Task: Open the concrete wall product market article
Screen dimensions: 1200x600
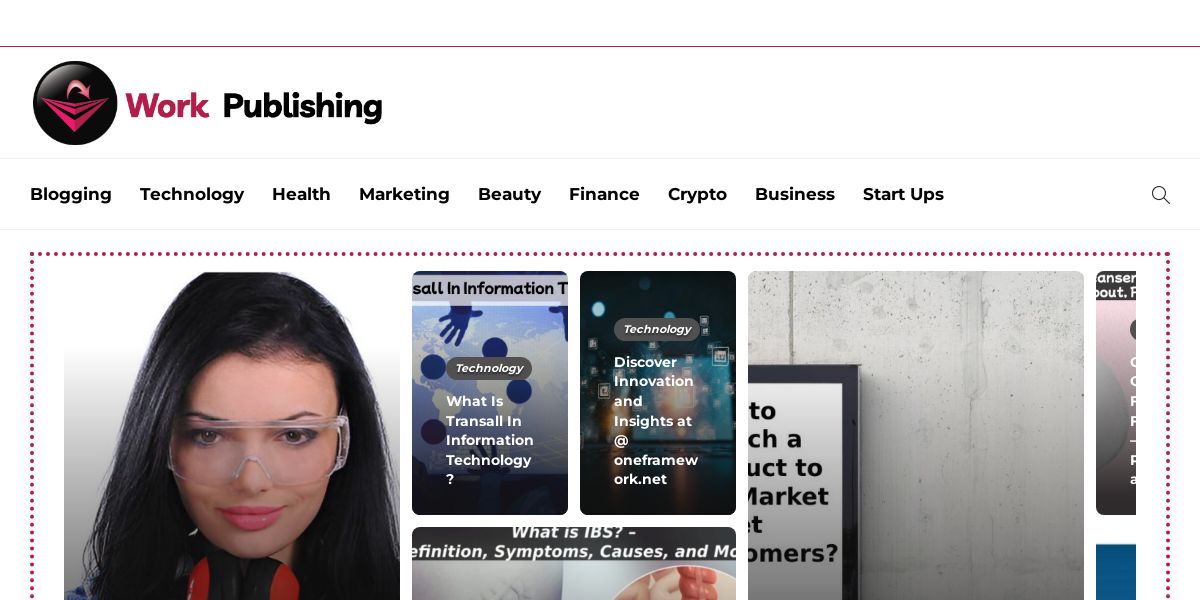Action: click(916, 436)
